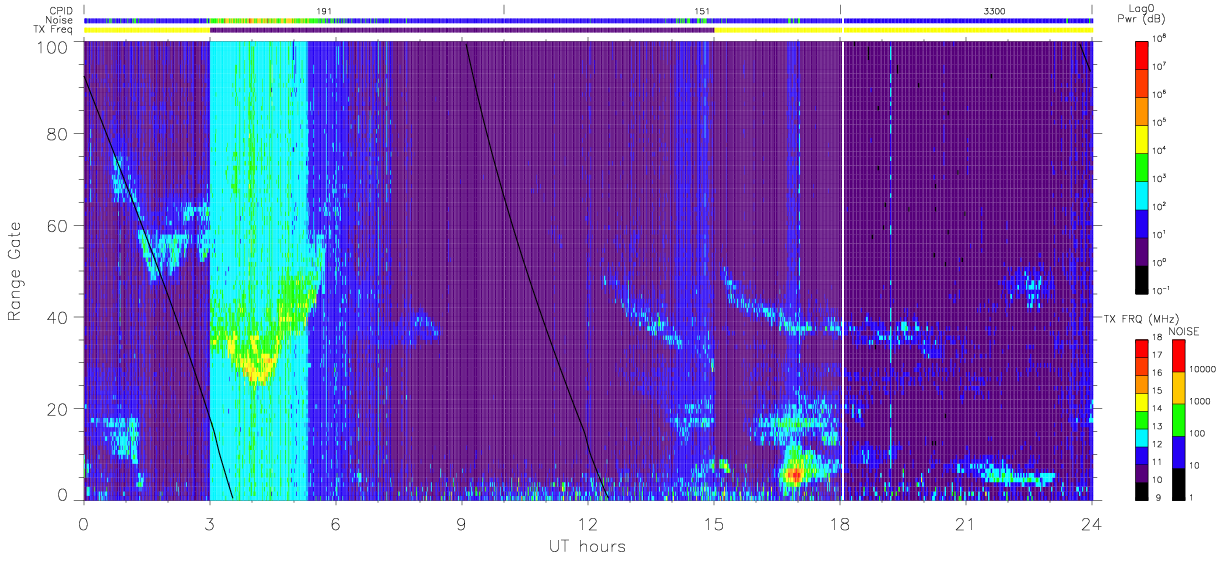This screenshot has width=1228, height=567.
Task: Click the '1000' label on NOISE colorbar
Action: tap(1201, 403)
